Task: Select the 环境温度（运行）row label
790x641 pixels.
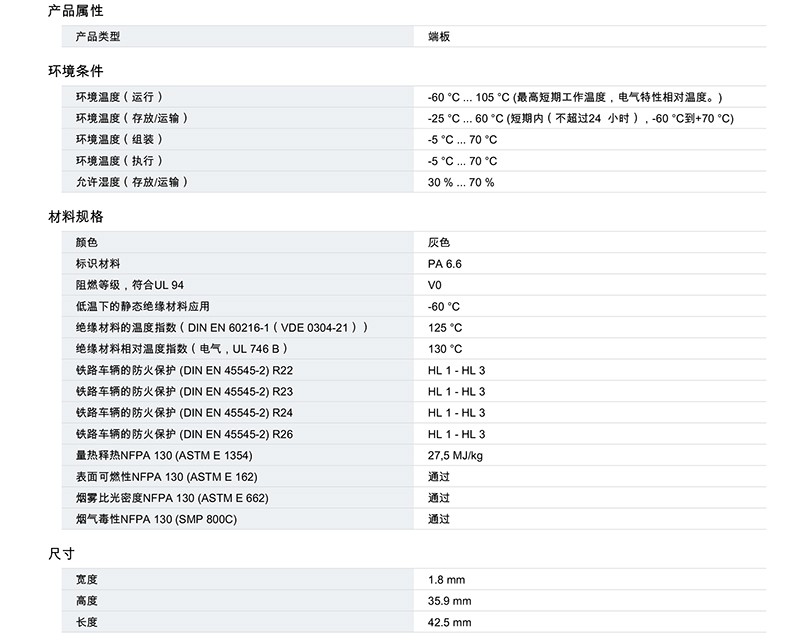Action: [x=119, y=97]
